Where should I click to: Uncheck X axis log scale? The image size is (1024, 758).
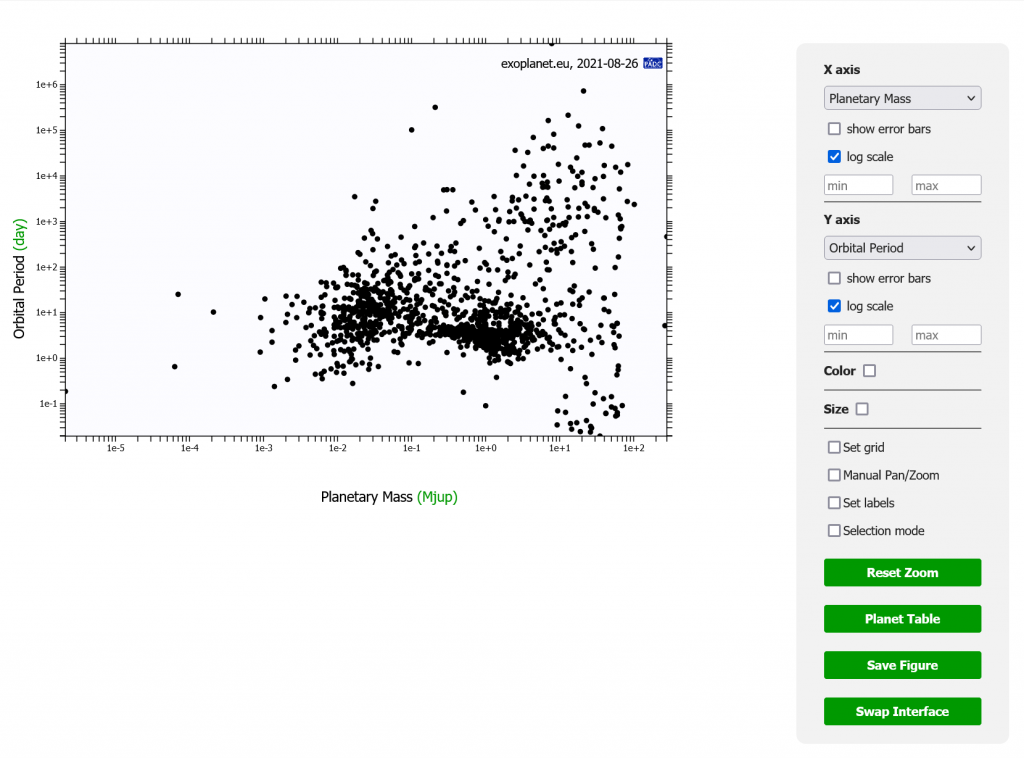(834, 157)
